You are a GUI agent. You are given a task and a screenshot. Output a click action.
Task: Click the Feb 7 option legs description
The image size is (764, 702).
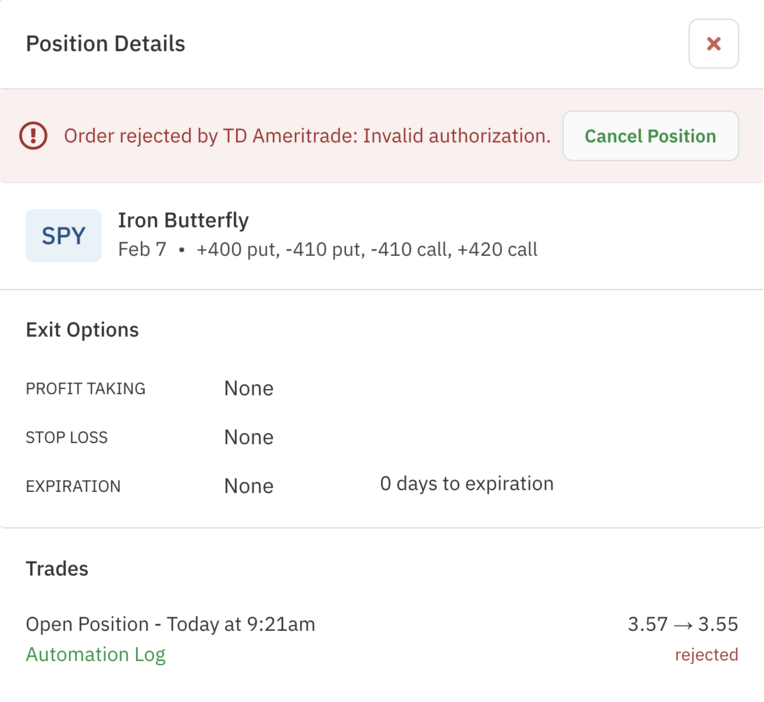327,250
